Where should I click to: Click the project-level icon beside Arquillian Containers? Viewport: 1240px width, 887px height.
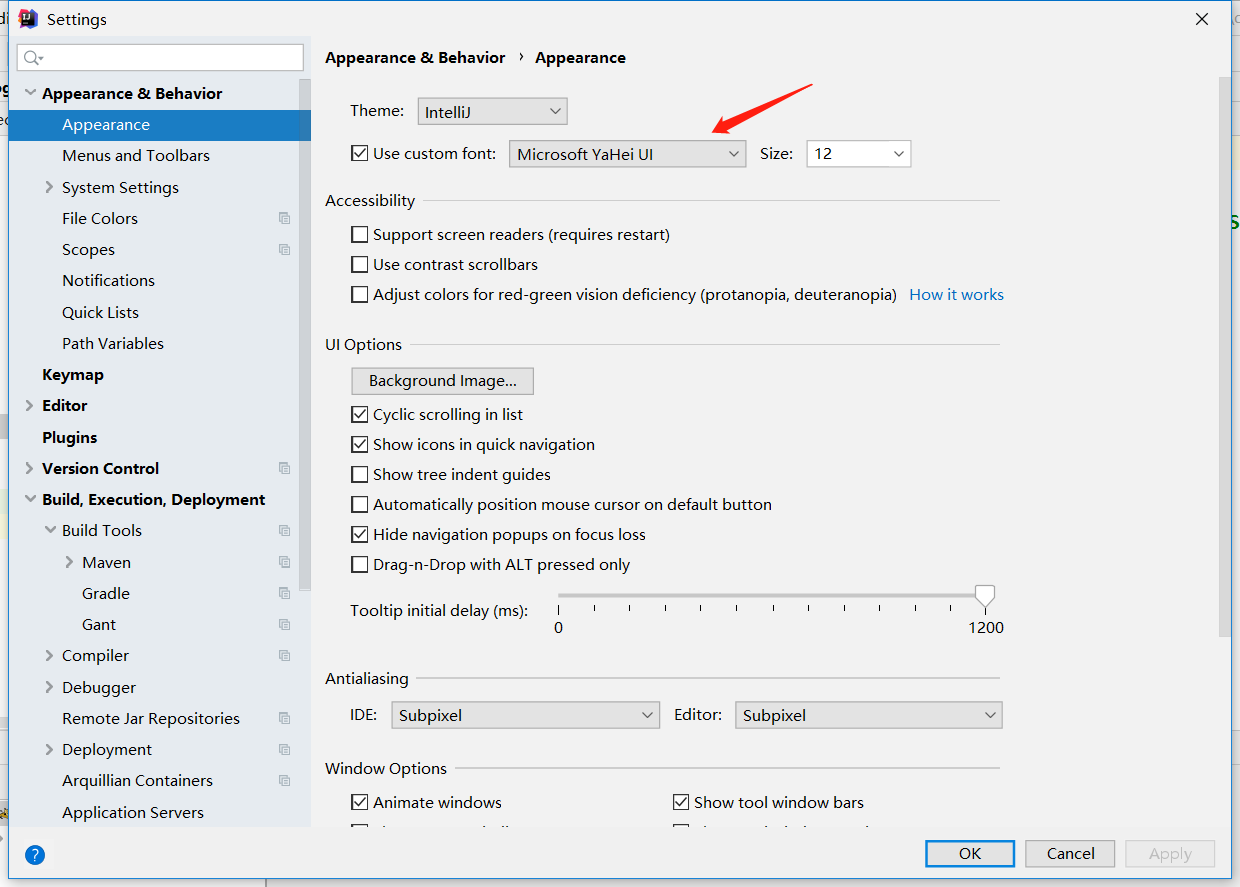point(285,780)
